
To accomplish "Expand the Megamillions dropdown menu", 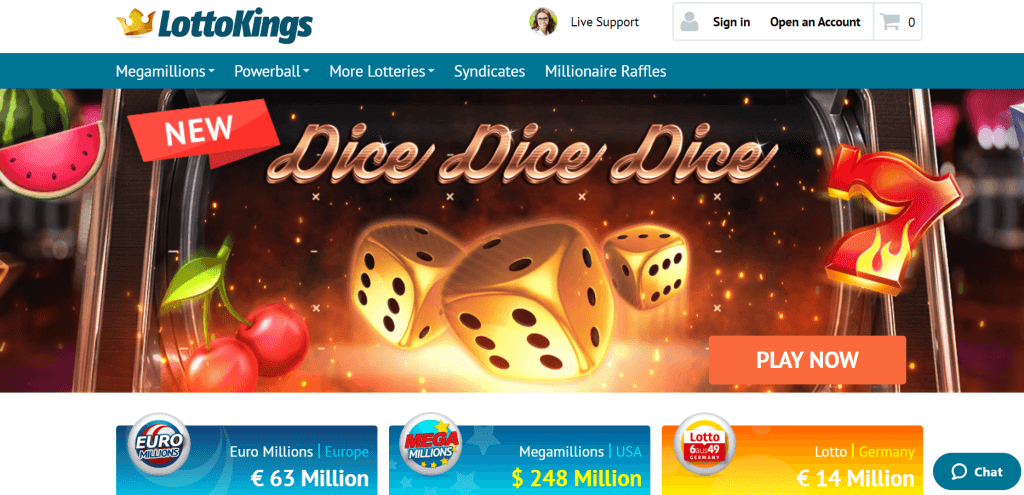I will point(165,71).
